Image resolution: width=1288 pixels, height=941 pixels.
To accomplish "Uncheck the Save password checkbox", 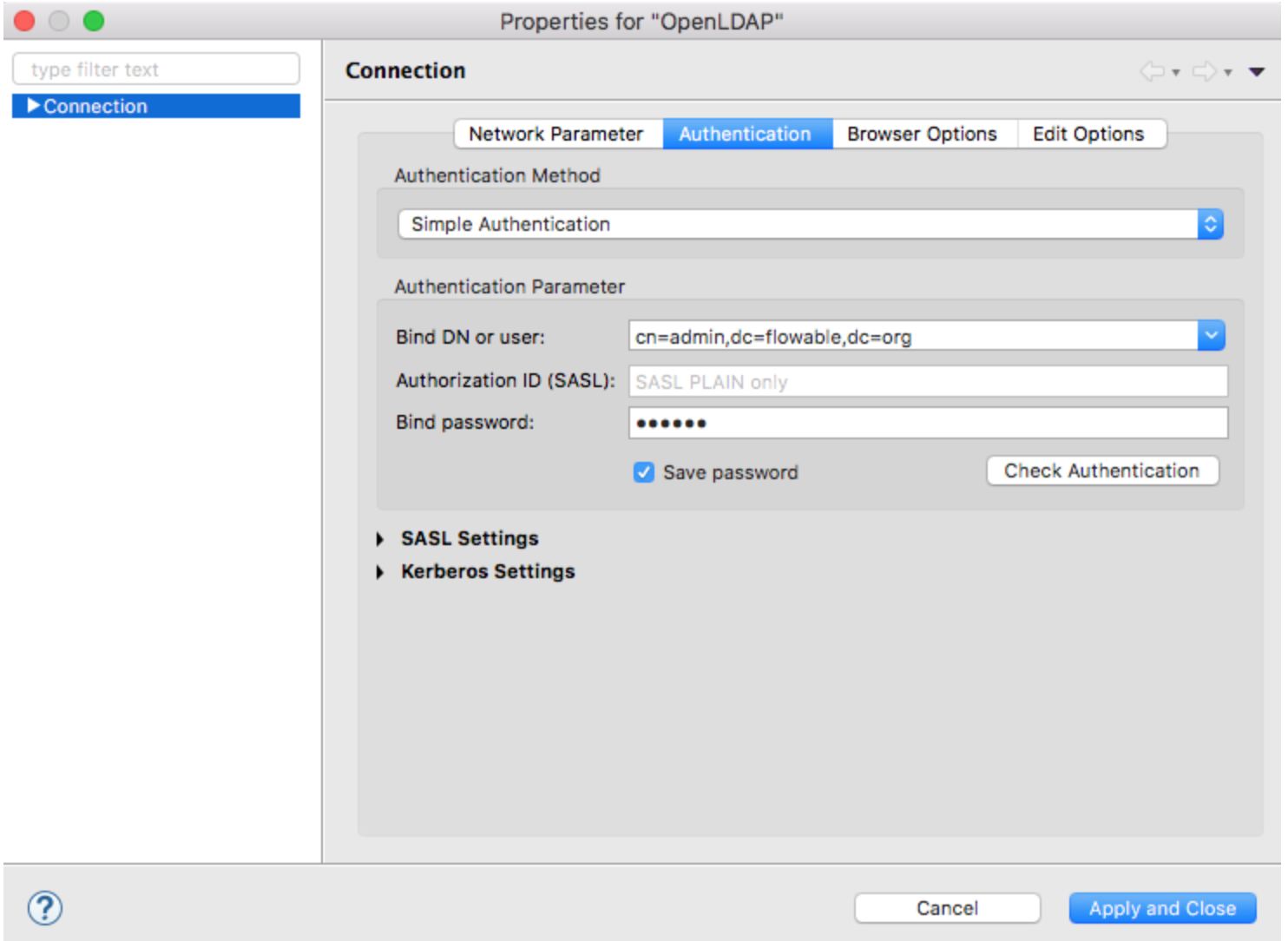I will coord(644,472).
